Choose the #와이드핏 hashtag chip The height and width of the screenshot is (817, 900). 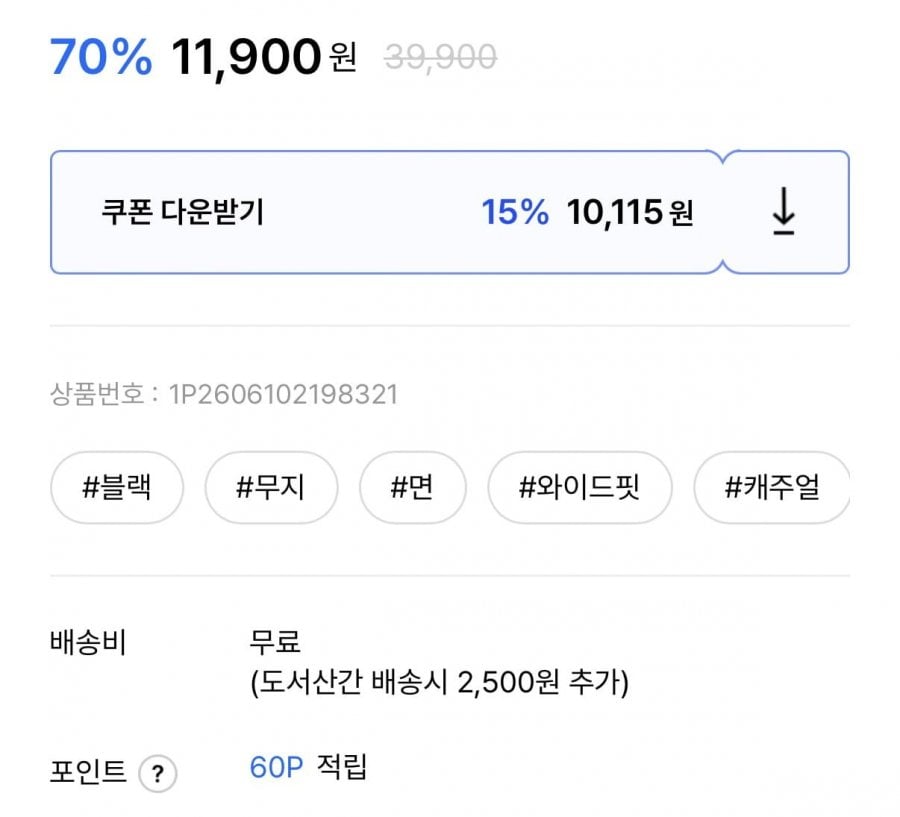coord(580,487)
